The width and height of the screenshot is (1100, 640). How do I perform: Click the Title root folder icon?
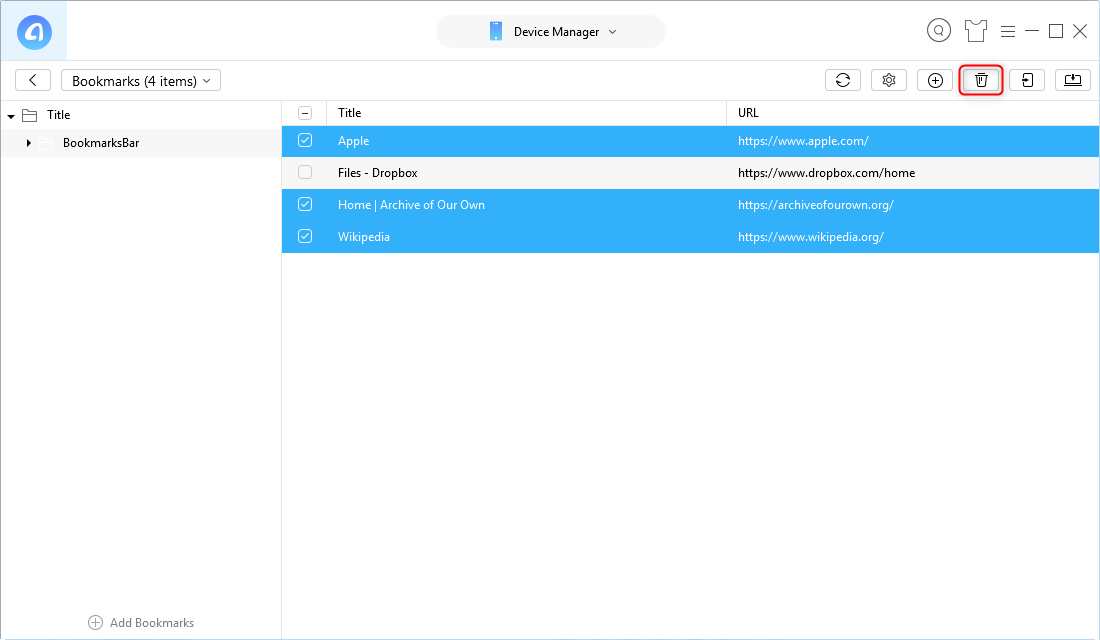29,115
